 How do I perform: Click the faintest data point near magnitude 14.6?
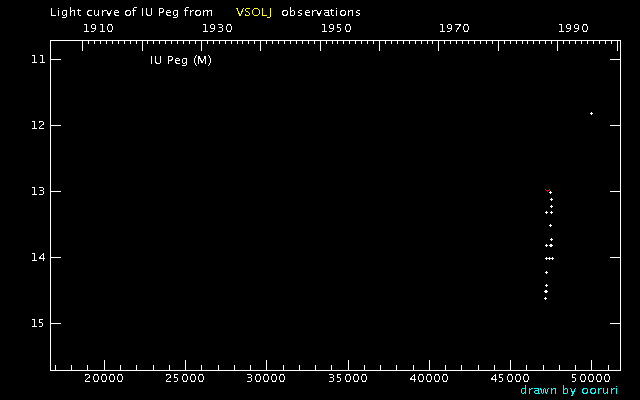[x=545, y=299]
